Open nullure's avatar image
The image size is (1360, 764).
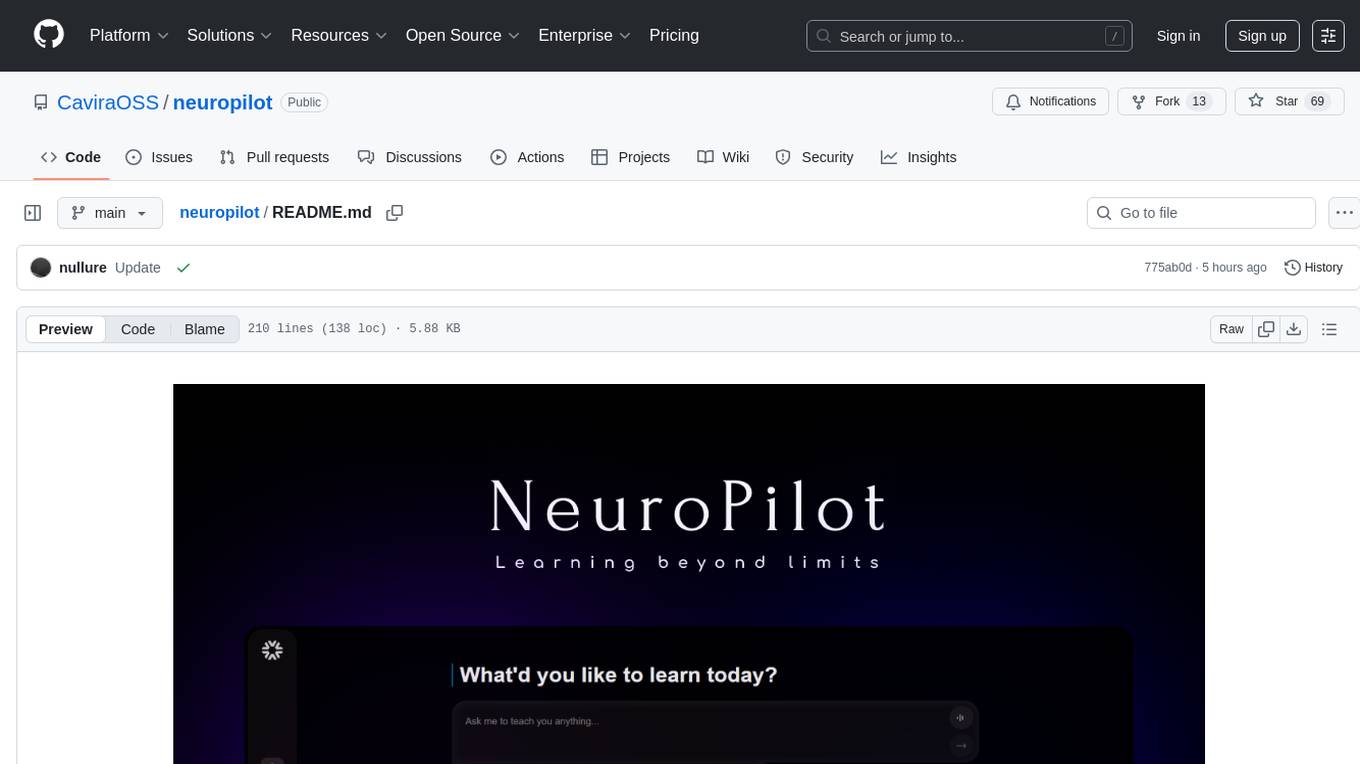point(41,268)
